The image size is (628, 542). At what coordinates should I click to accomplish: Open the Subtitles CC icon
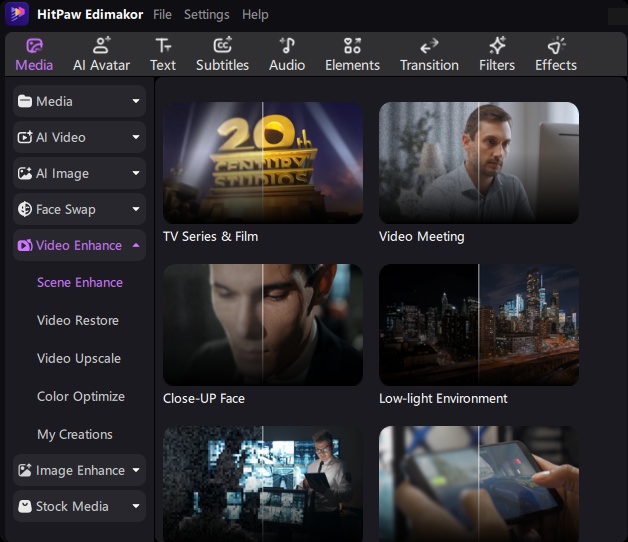pos(222,45)
